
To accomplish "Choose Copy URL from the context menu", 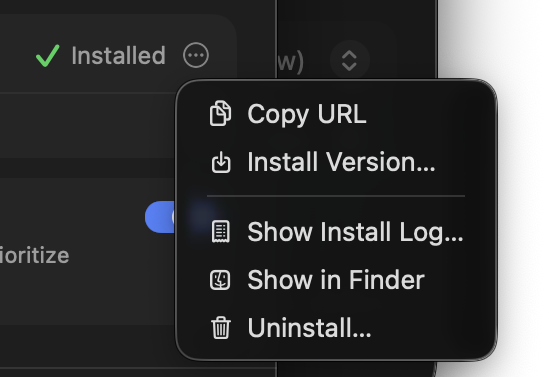I will click(336, 114).
